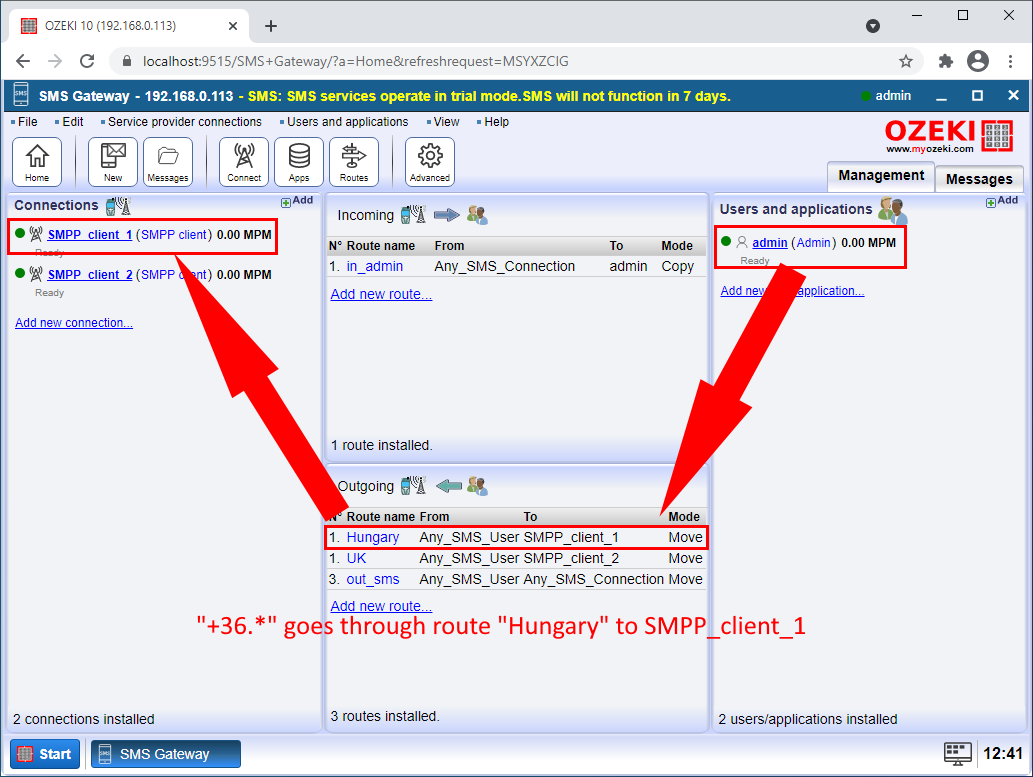Open the Service provider connections menu
Screen dimensions: 1033x777
pos(184,122)
